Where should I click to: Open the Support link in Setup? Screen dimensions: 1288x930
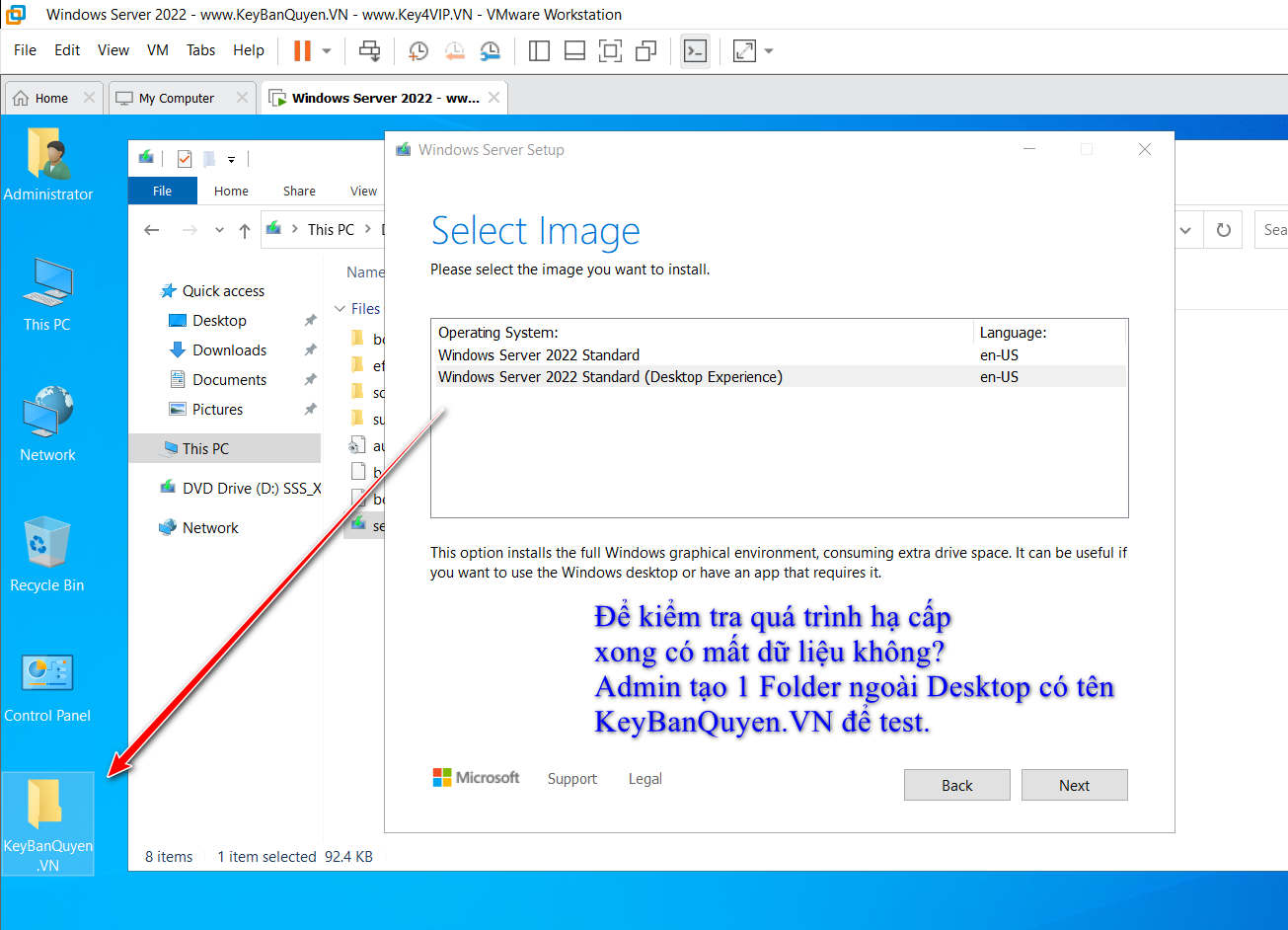pos(572,779)
